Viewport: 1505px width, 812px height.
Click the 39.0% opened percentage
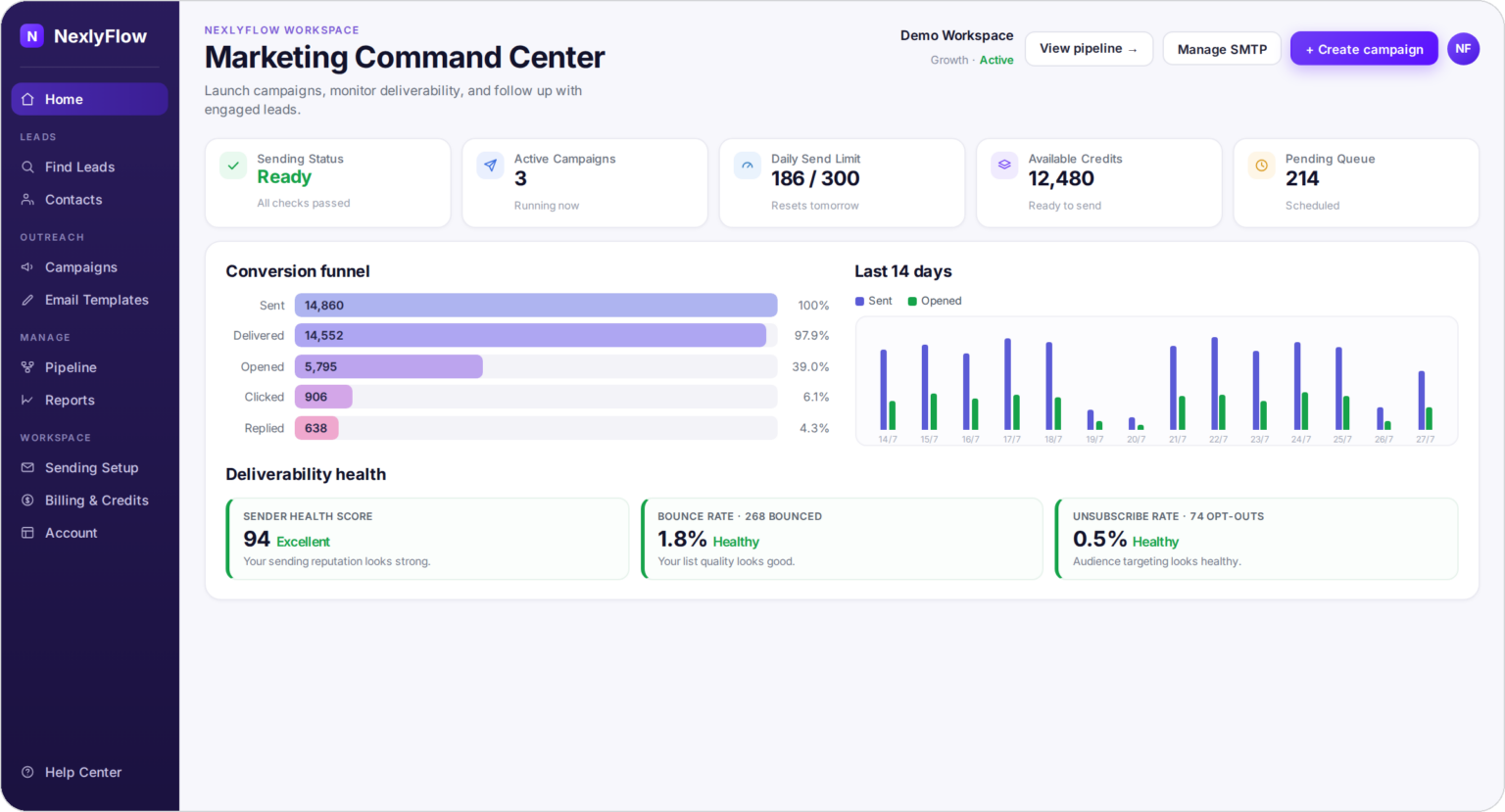810,366
